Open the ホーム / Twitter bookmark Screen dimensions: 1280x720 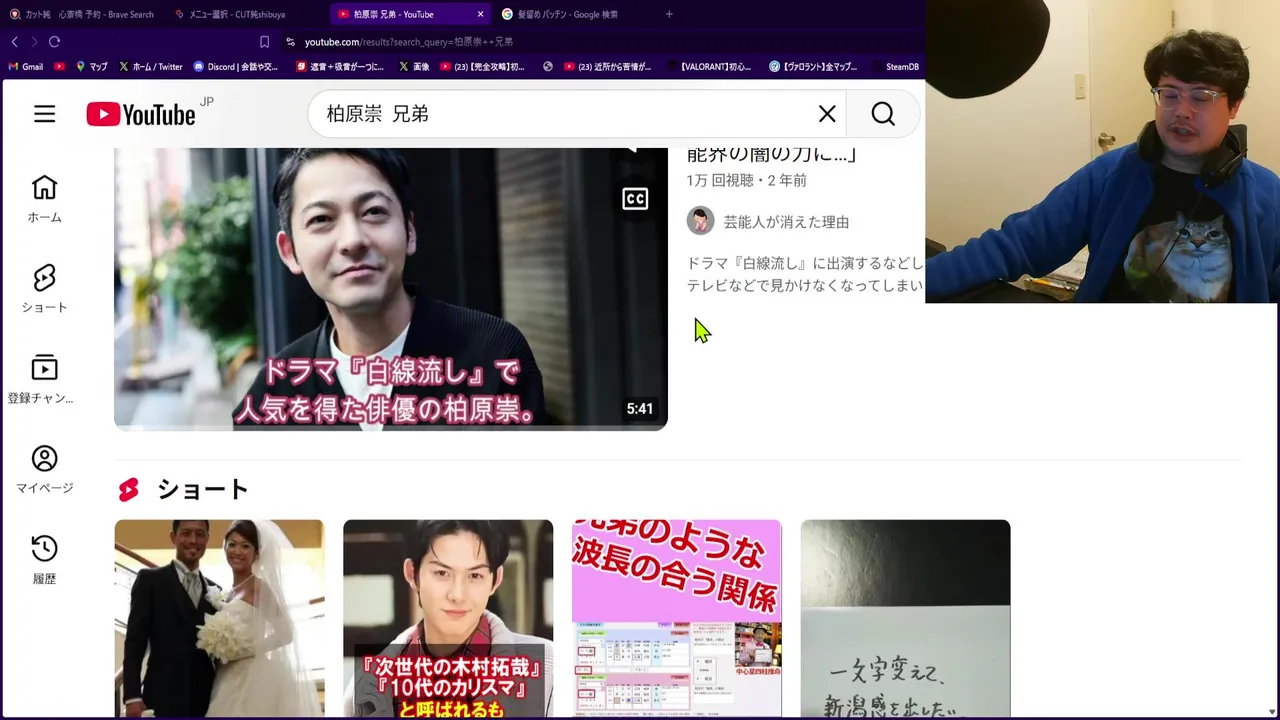click(x=150, y=67)
